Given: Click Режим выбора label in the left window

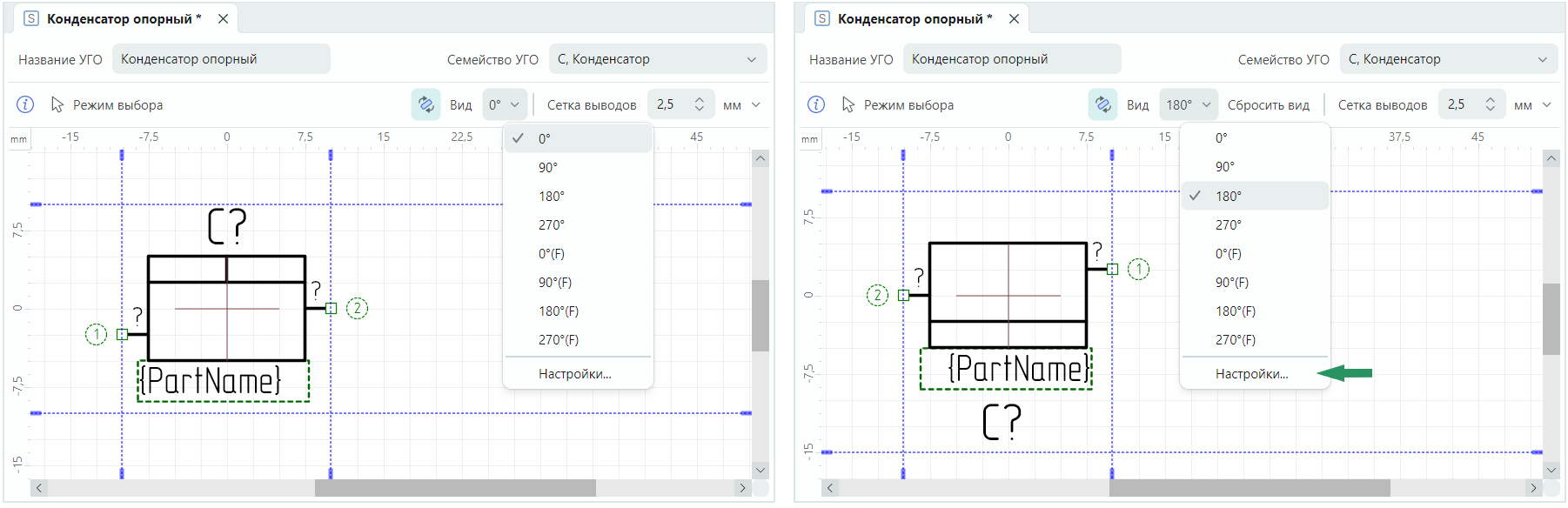Looking at the screenshot, I should click(x=117, y=104).
